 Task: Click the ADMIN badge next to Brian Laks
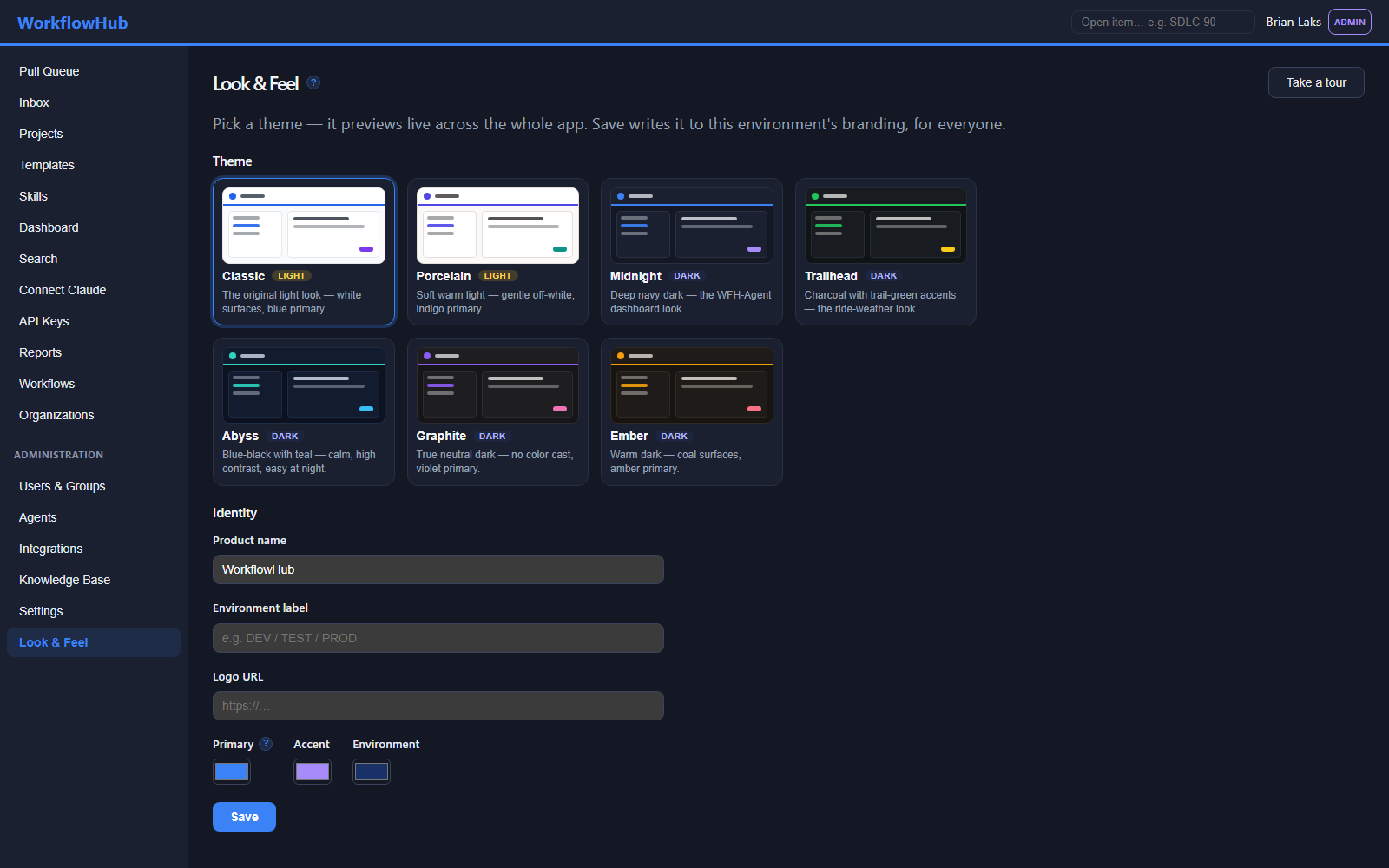pos(1350,22)
